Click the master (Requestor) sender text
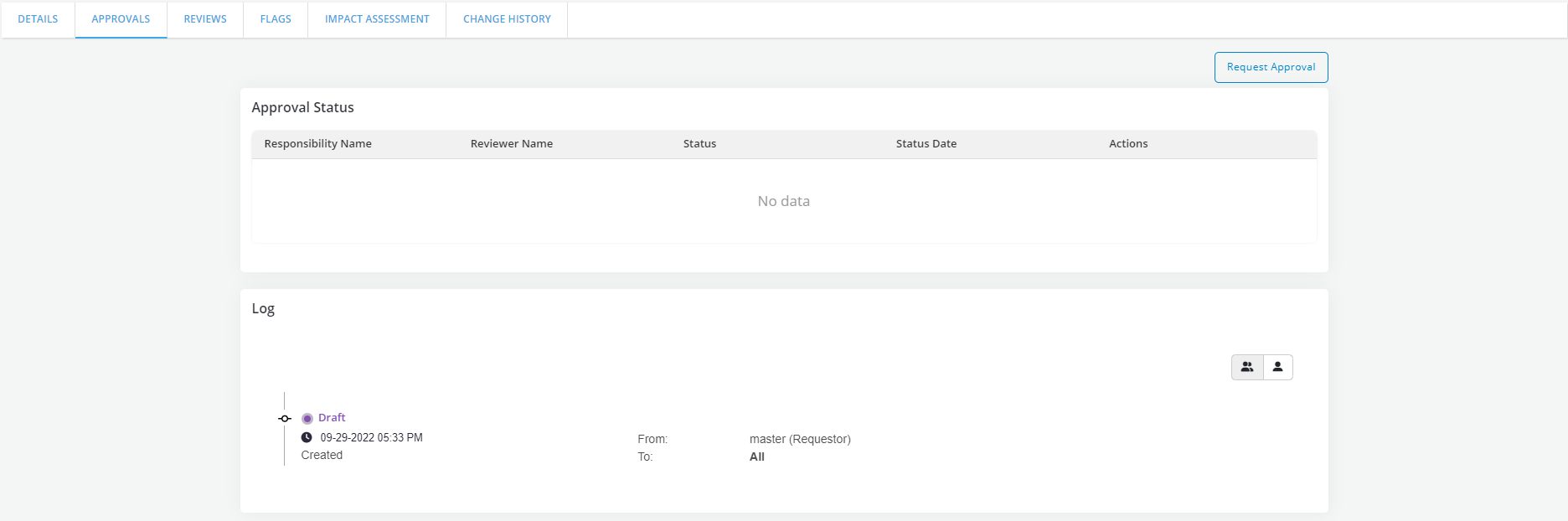Screen dimensions: 1568x521 [800, 439]
